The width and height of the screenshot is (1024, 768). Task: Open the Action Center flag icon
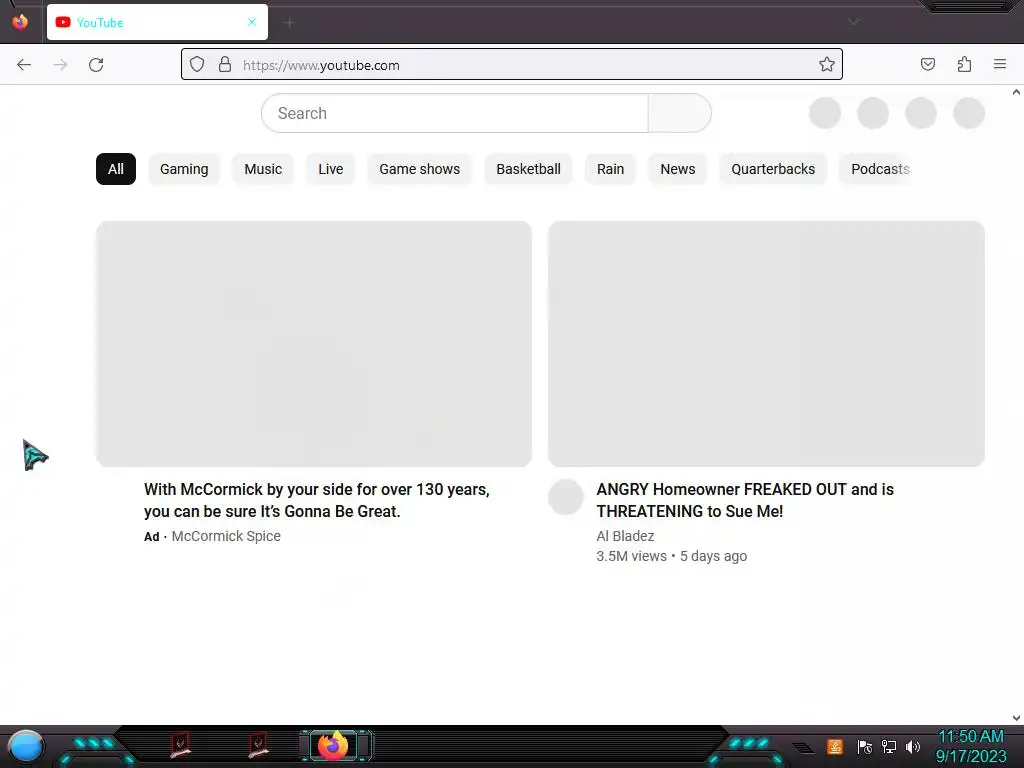(865, 746)
